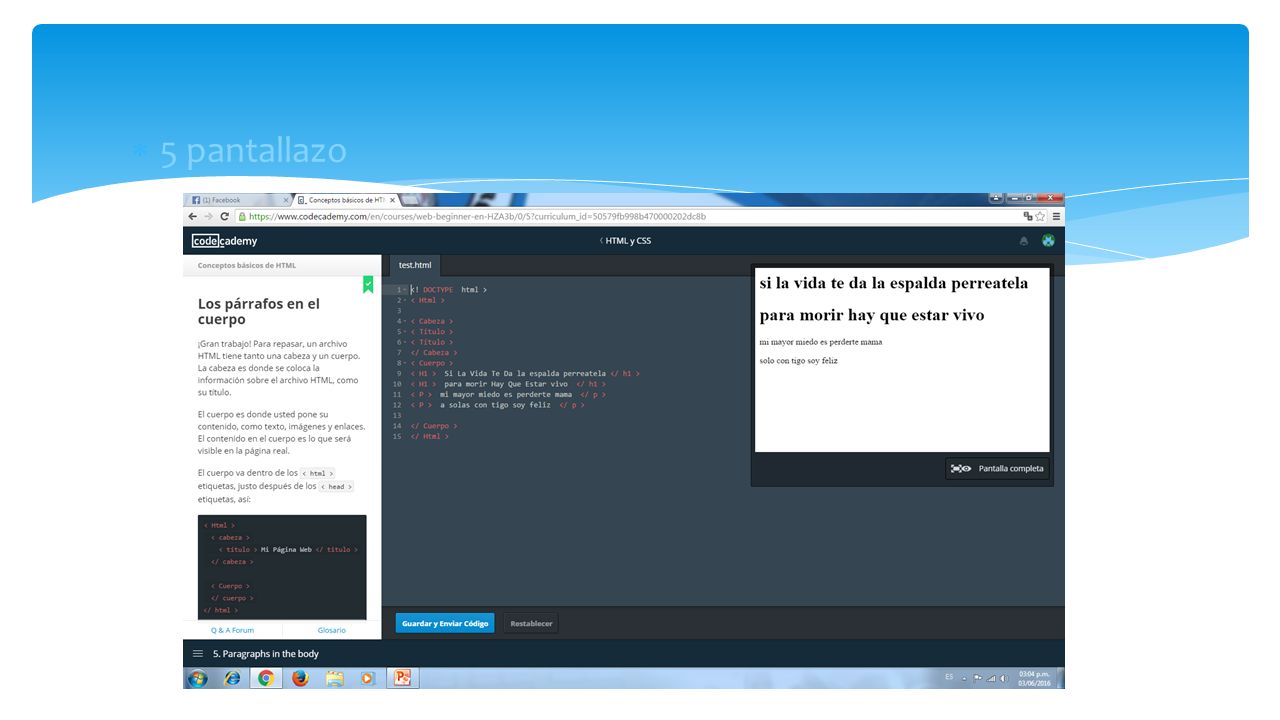Select the Conceptos básicos de HTML browser tab
The image size is (1280, 720).
coord(346,200)
